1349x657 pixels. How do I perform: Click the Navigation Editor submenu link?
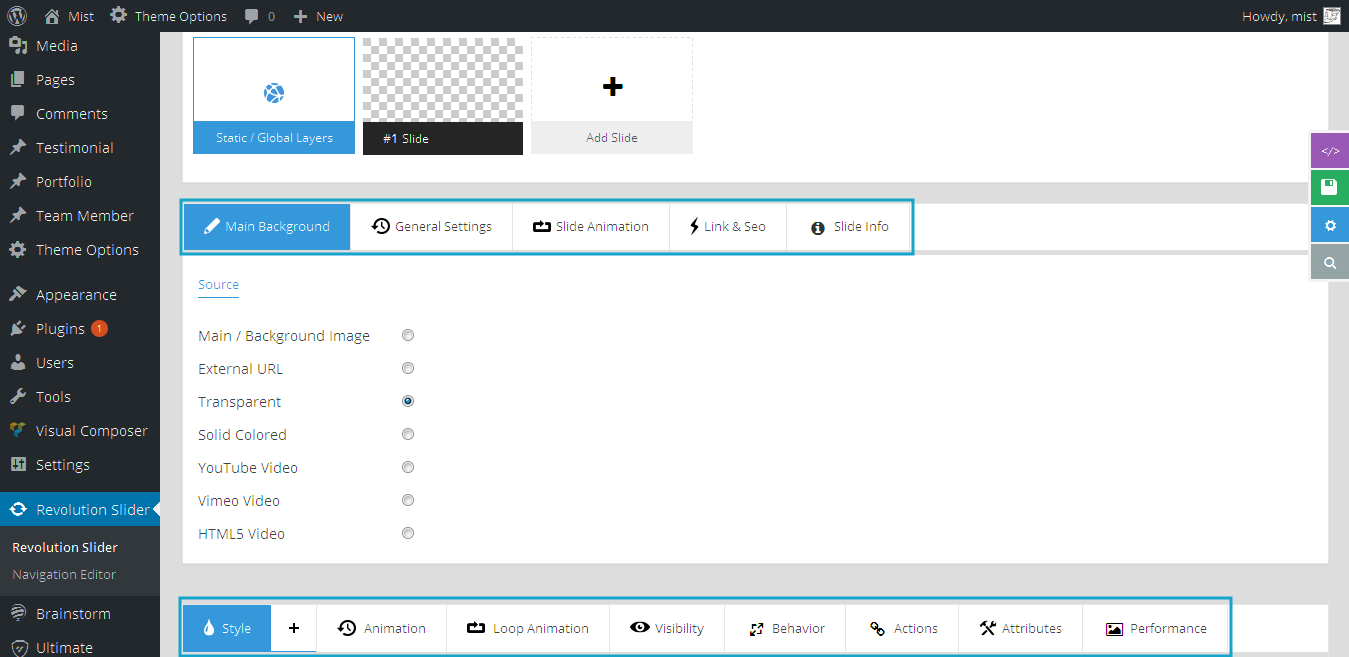click(64, 575)
